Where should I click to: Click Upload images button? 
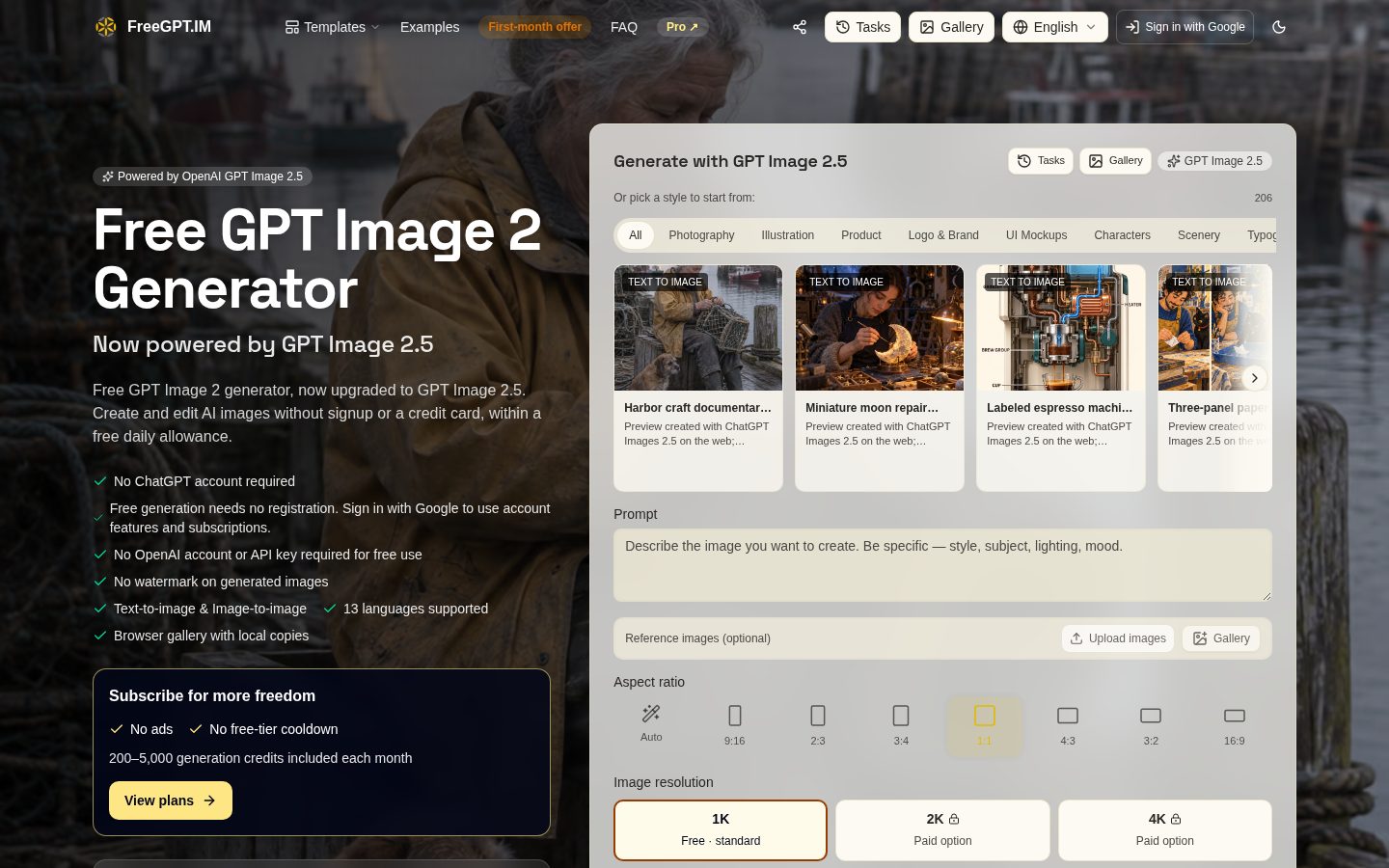point(1118,638)
